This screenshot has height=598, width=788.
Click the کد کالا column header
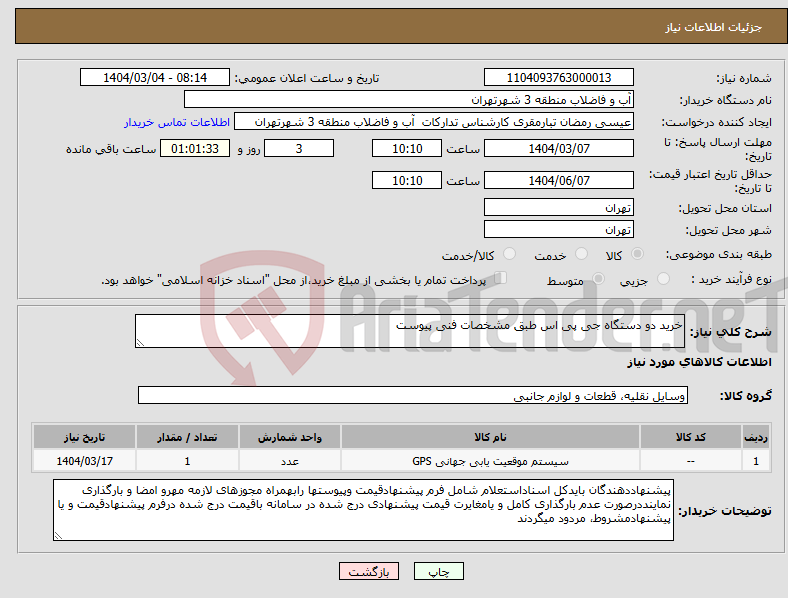(x=691, y=437)
